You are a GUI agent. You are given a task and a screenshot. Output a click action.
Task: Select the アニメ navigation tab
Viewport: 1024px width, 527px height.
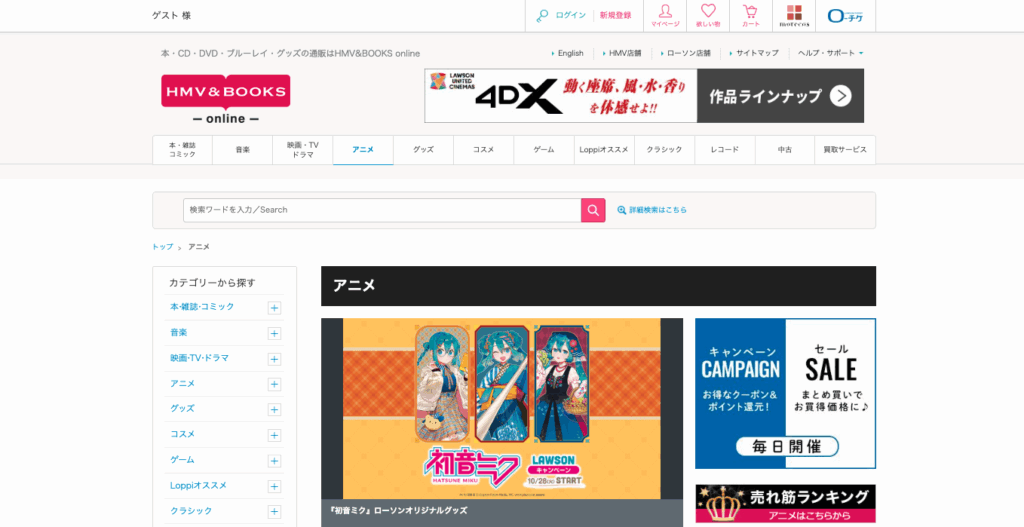coord(363,150)
